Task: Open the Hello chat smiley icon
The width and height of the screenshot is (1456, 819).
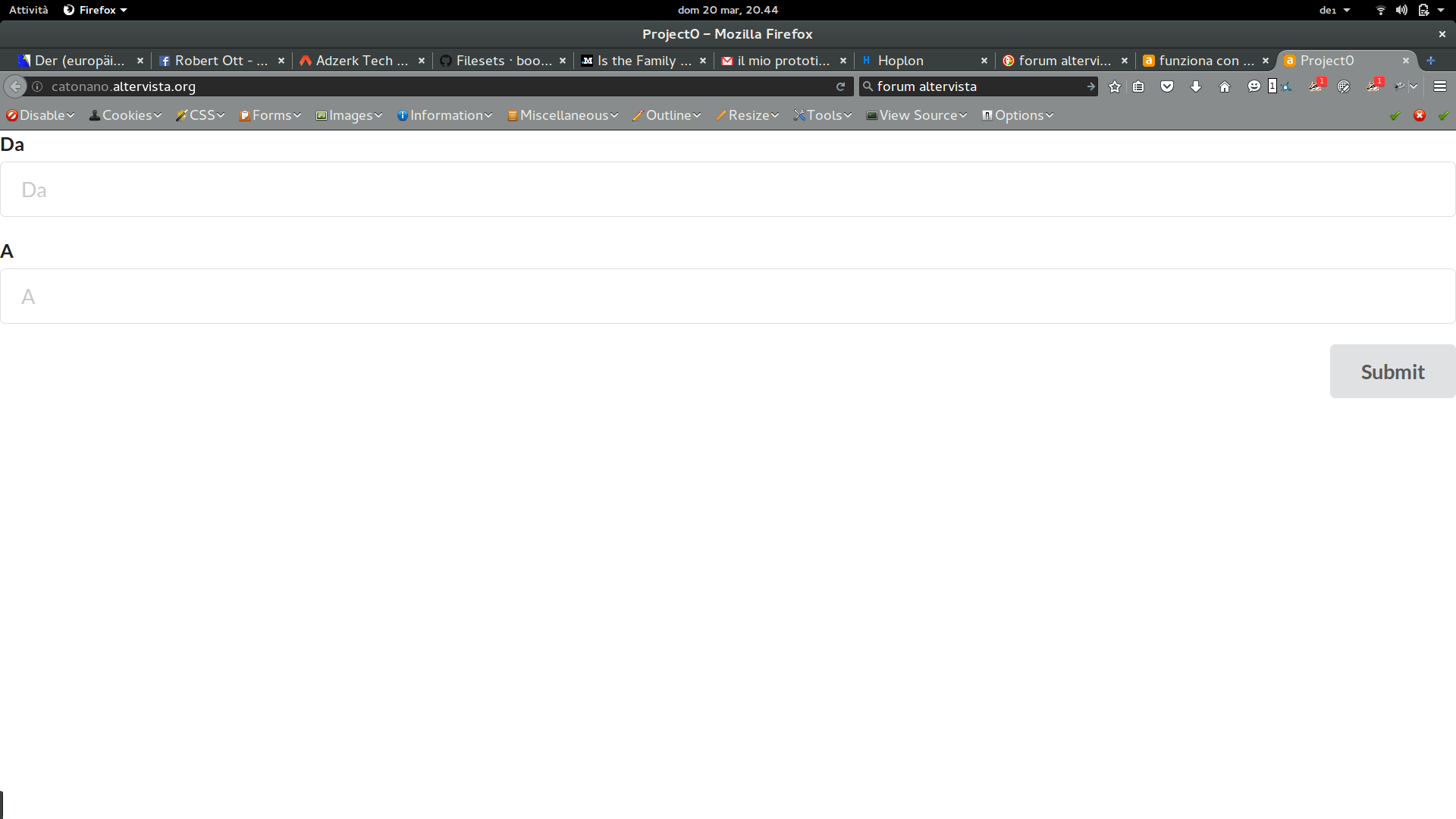Action: pos(1254,86)
